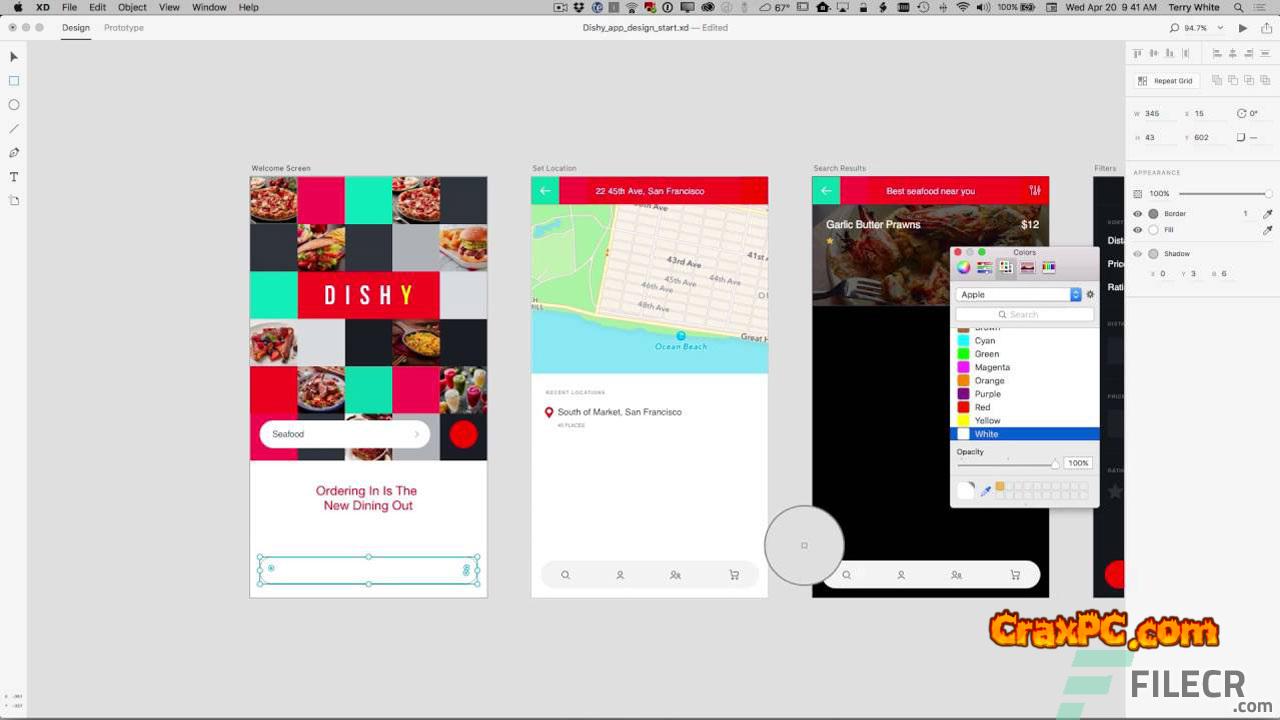The image size is (1280, 720).
Task: Open the Object menu
Action: pos(132,7)
